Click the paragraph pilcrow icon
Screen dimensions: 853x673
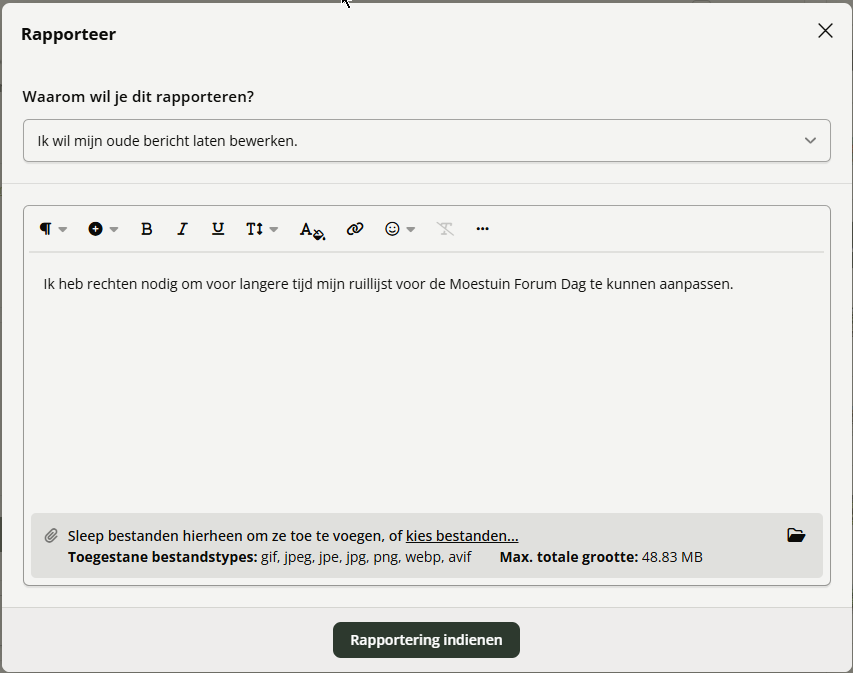point(46,229)
